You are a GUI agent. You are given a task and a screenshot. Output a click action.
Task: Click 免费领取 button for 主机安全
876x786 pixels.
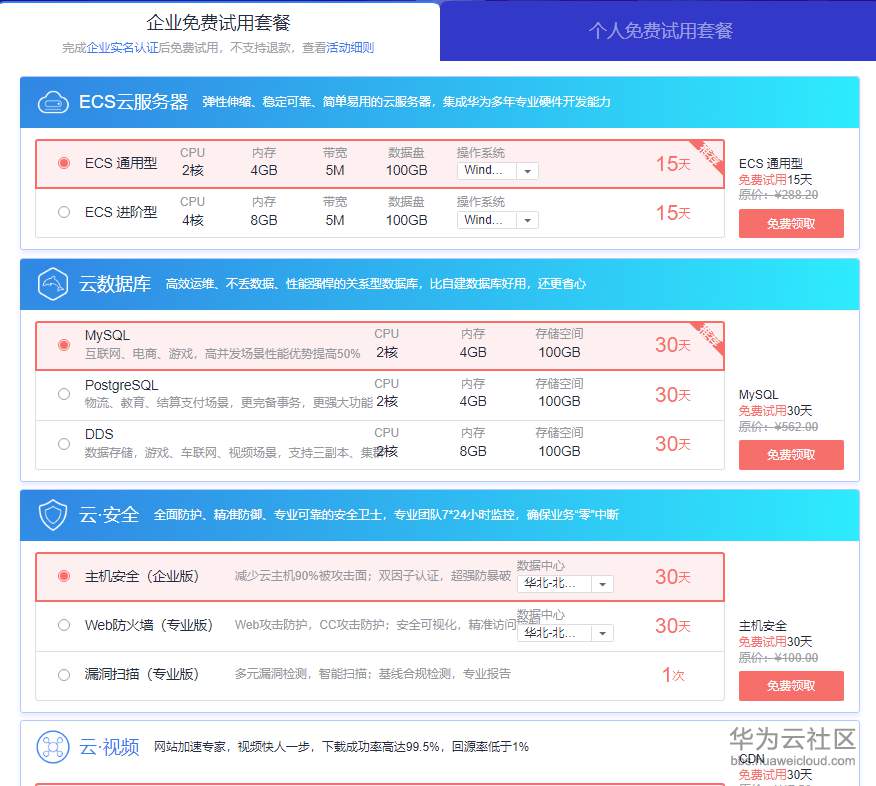pos(791,685)
